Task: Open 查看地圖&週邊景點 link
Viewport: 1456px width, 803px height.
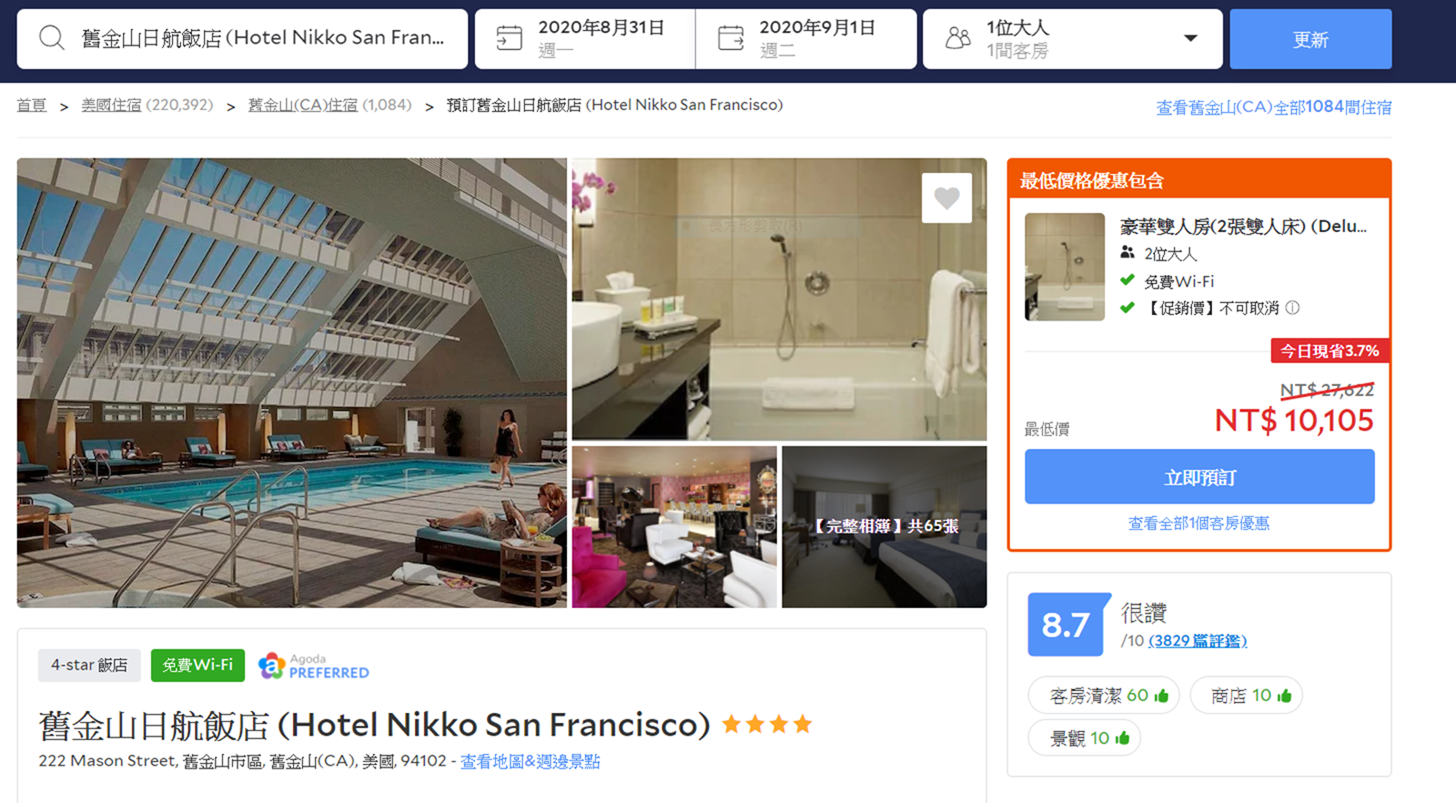Action: 530,762
